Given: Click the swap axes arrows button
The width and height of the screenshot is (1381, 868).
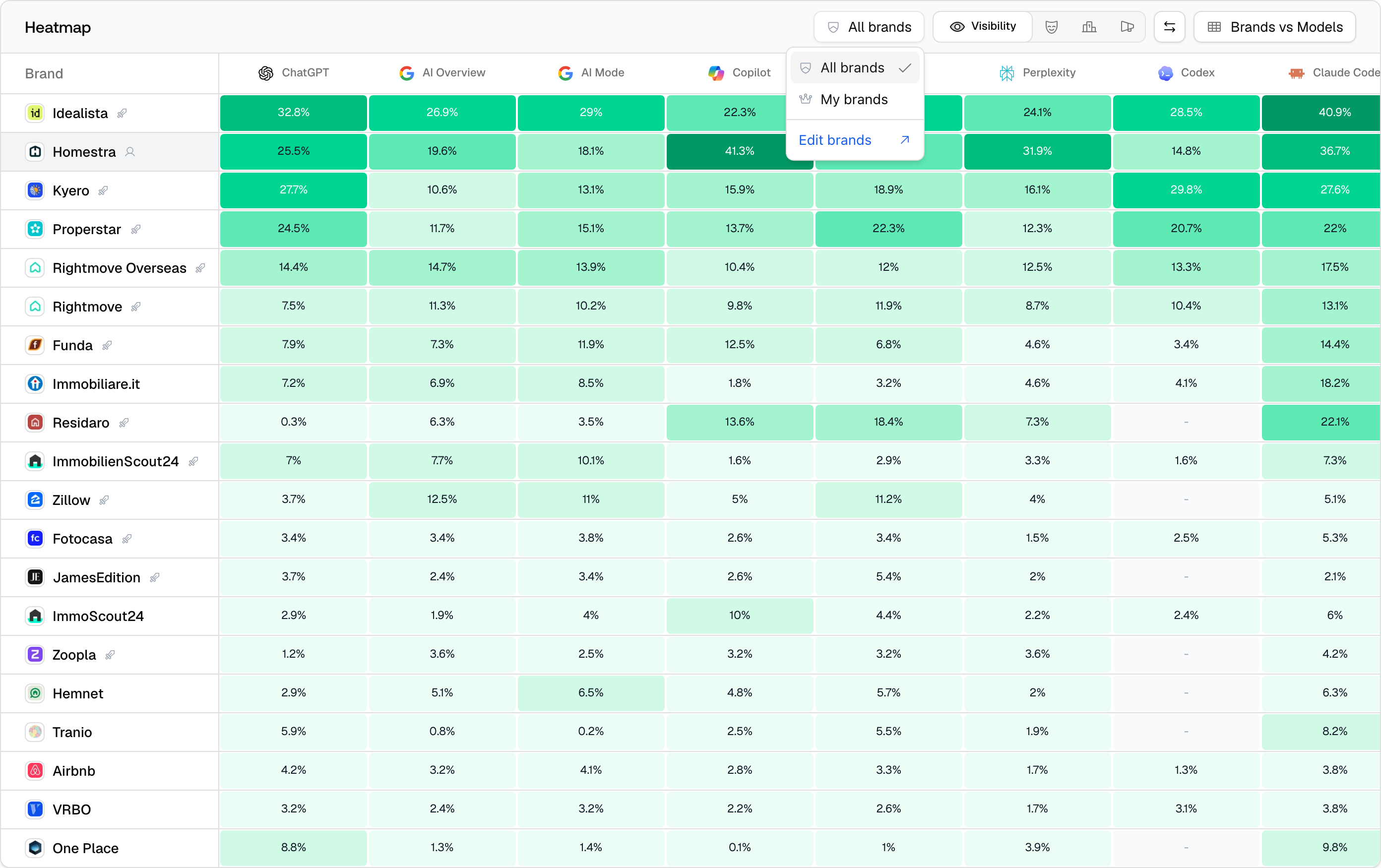Looking at the screenshot, I should coord(1169,27).
